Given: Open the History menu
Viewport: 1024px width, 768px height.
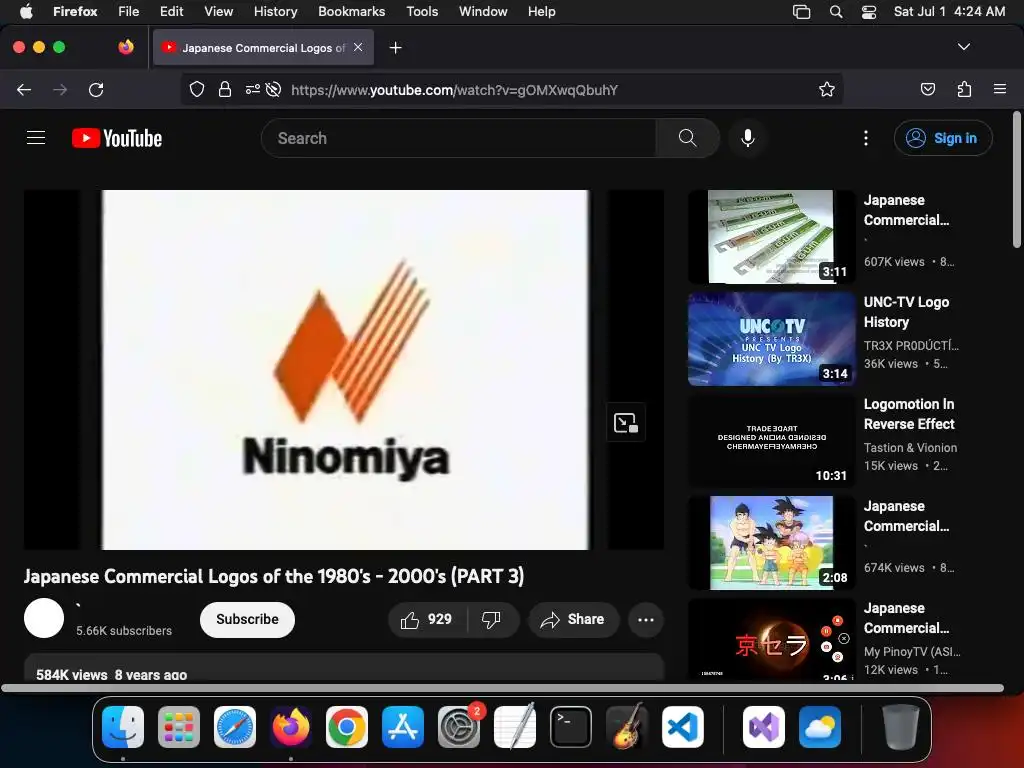Looking at the screenshot, I should [275, 12].
